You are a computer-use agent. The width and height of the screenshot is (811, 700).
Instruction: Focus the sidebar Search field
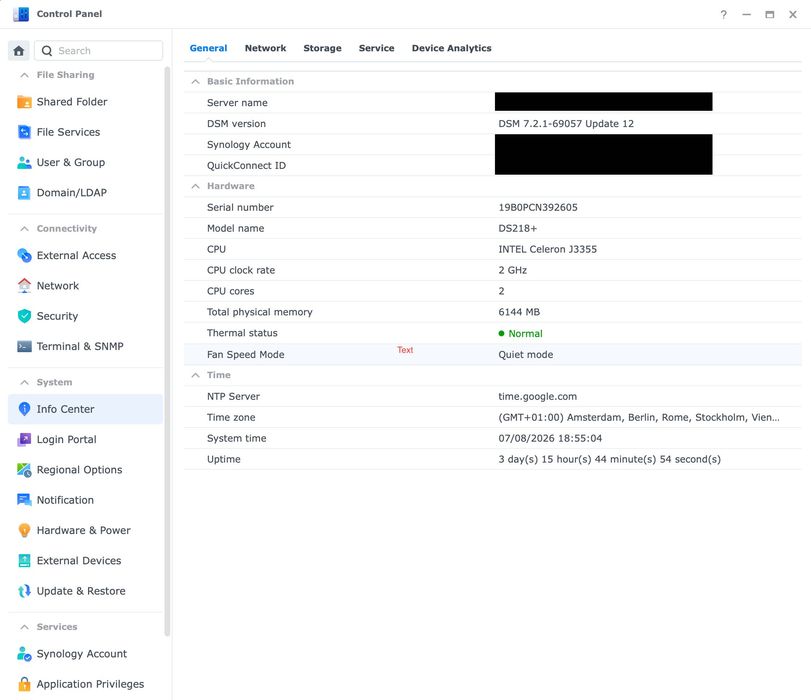(98, 51)
